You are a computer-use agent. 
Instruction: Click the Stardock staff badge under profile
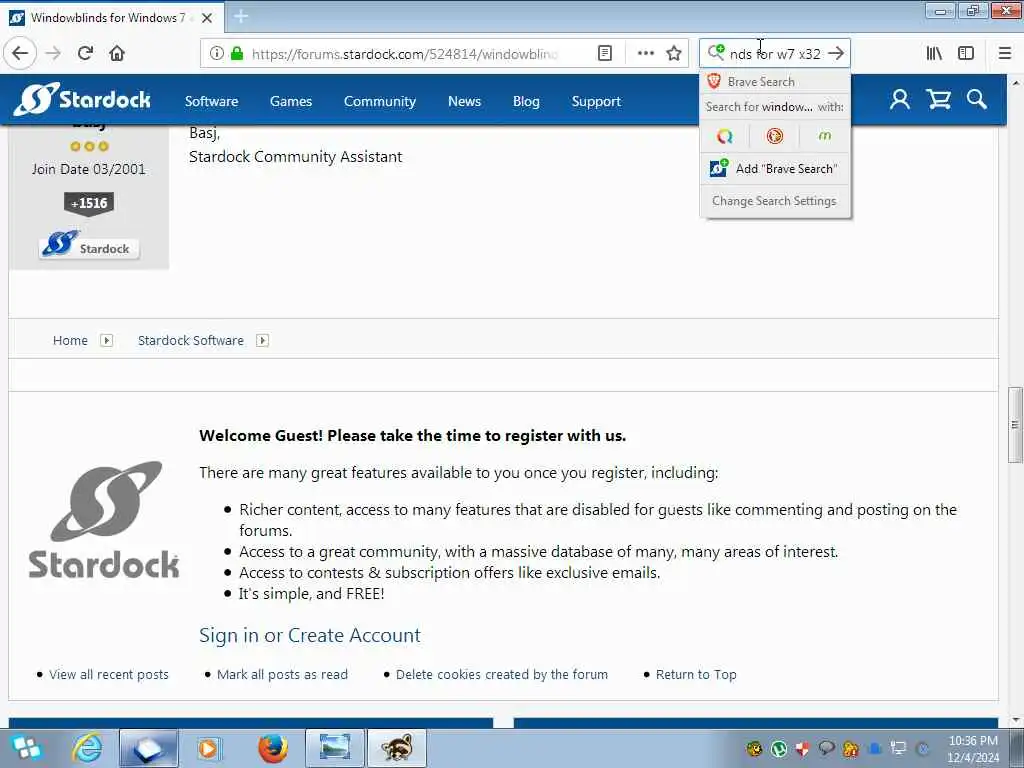[89, 246]
